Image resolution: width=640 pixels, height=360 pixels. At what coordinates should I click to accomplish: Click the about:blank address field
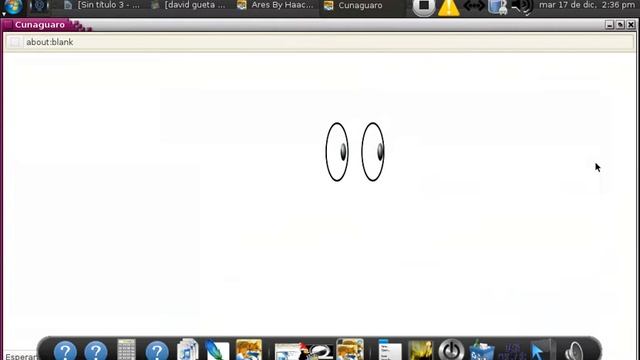[x=320, y=42]
